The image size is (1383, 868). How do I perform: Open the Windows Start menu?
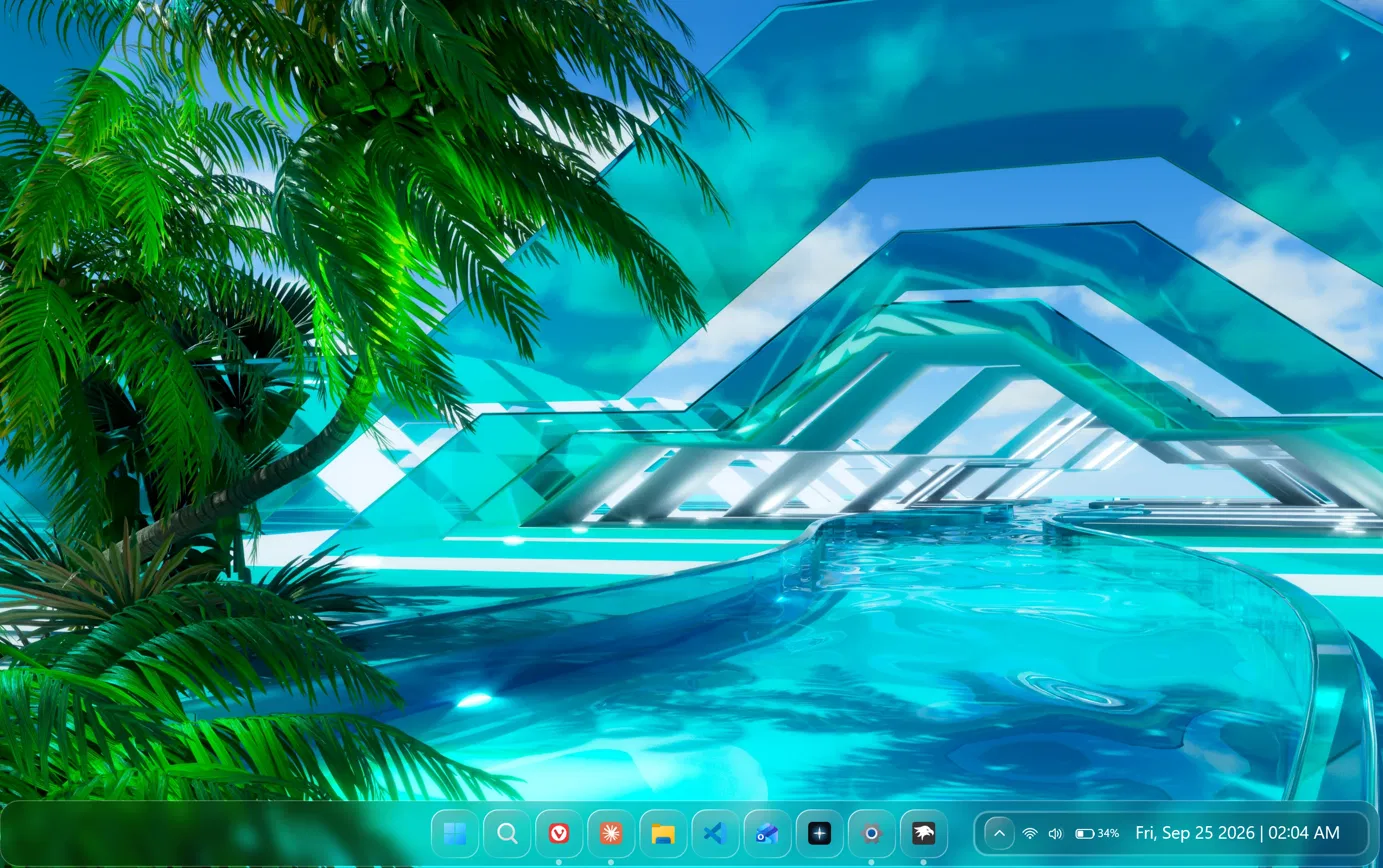coord(455,833)
